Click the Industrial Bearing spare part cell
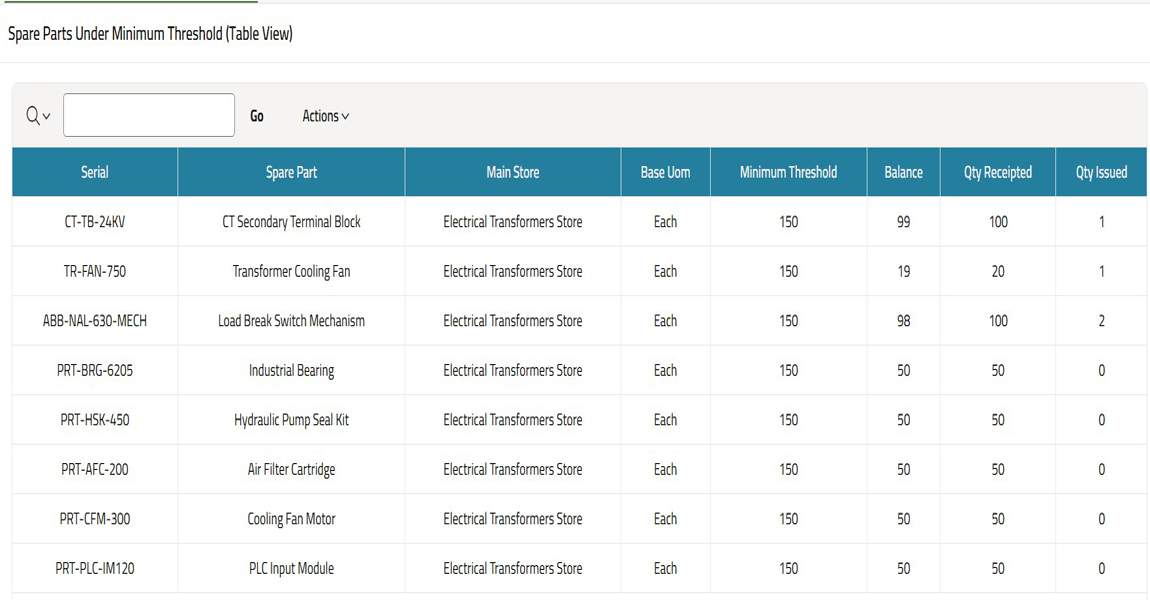Screen dimensions: 1150x600 tap(291, 370)
